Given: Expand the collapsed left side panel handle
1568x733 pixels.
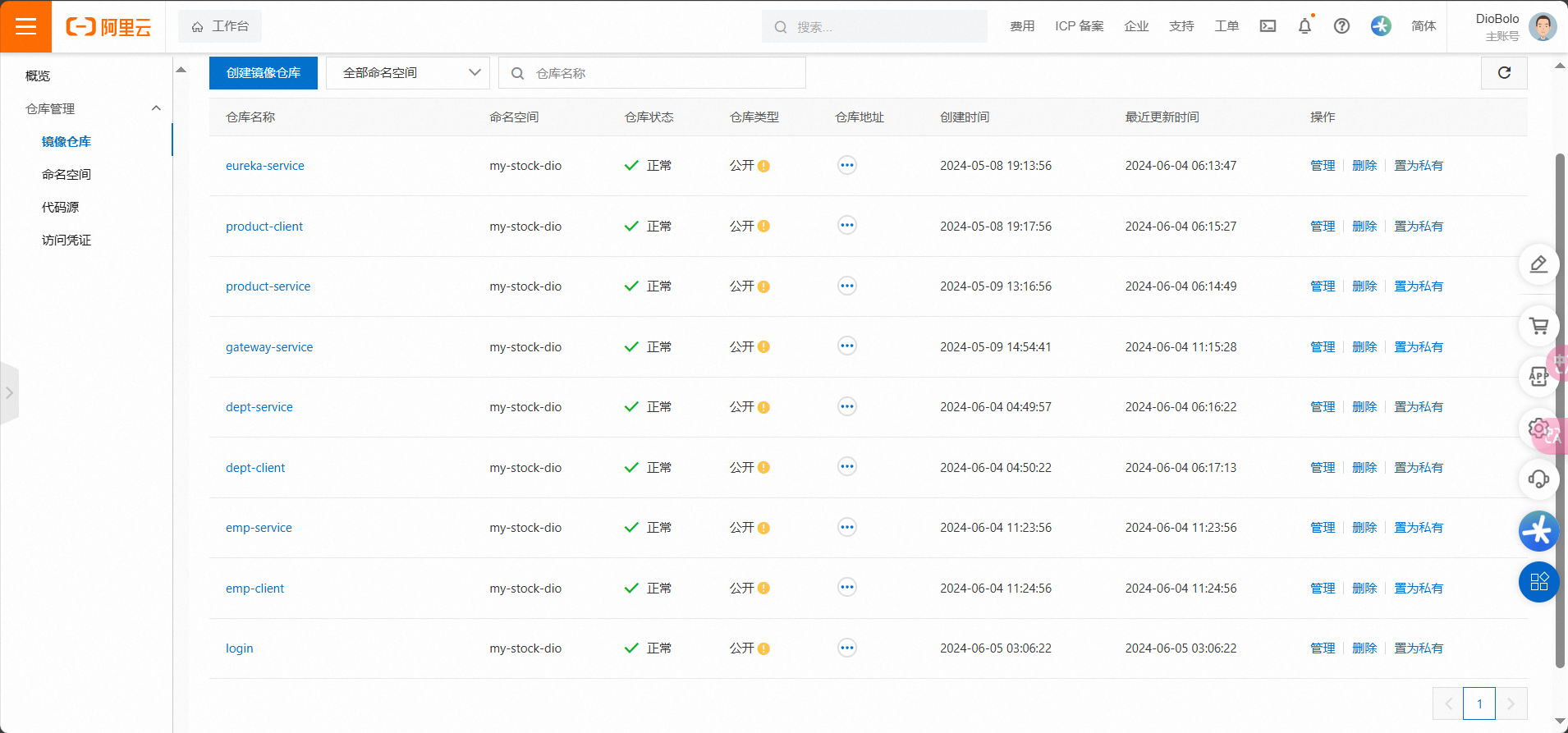Looking at the screenshot, I should click(9, 393).
